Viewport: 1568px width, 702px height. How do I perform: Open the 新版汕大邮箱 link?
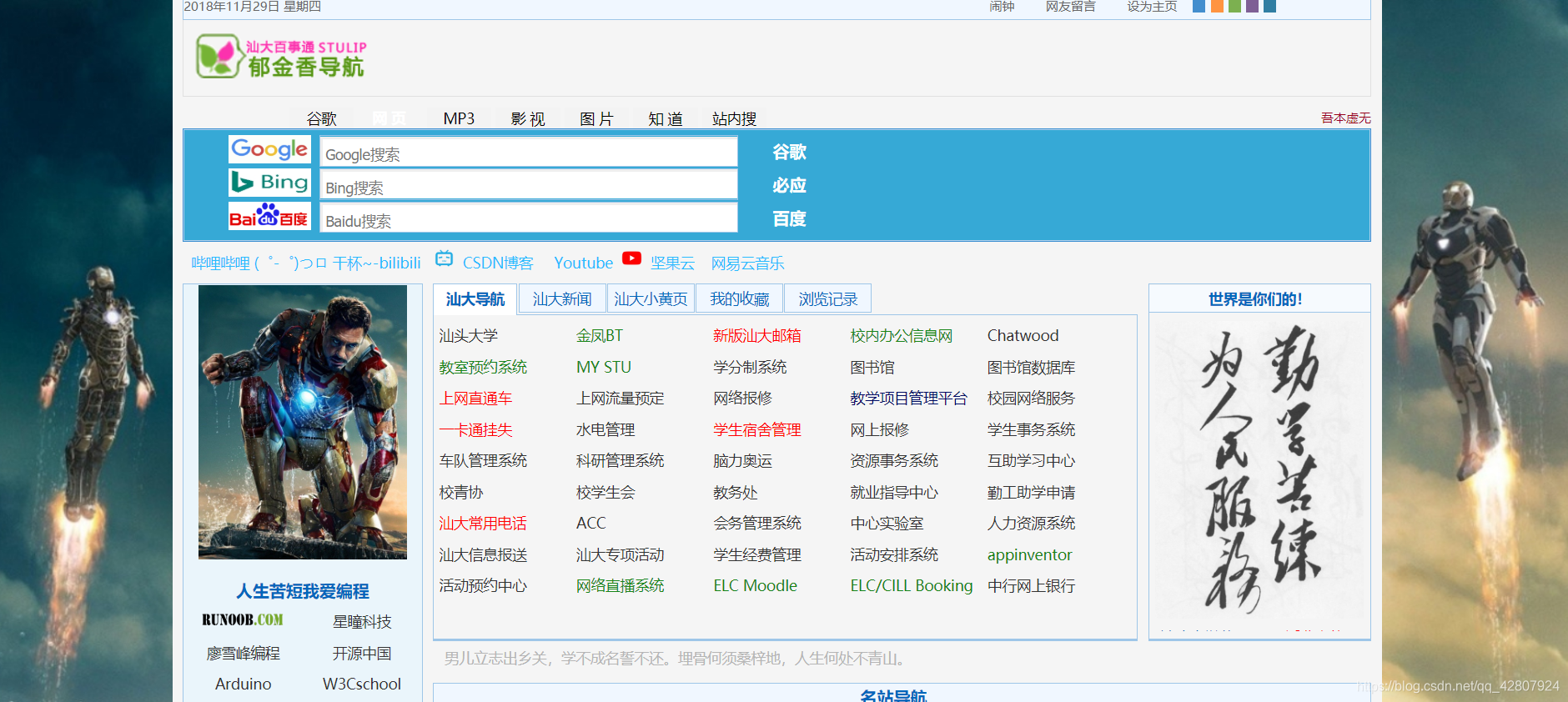(x=757, y=336)
